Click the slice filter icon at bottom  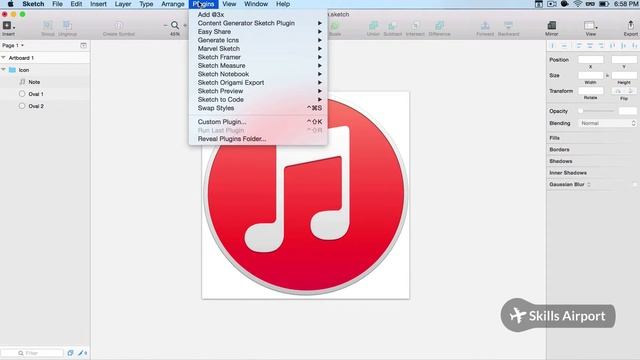coord(83,353)
